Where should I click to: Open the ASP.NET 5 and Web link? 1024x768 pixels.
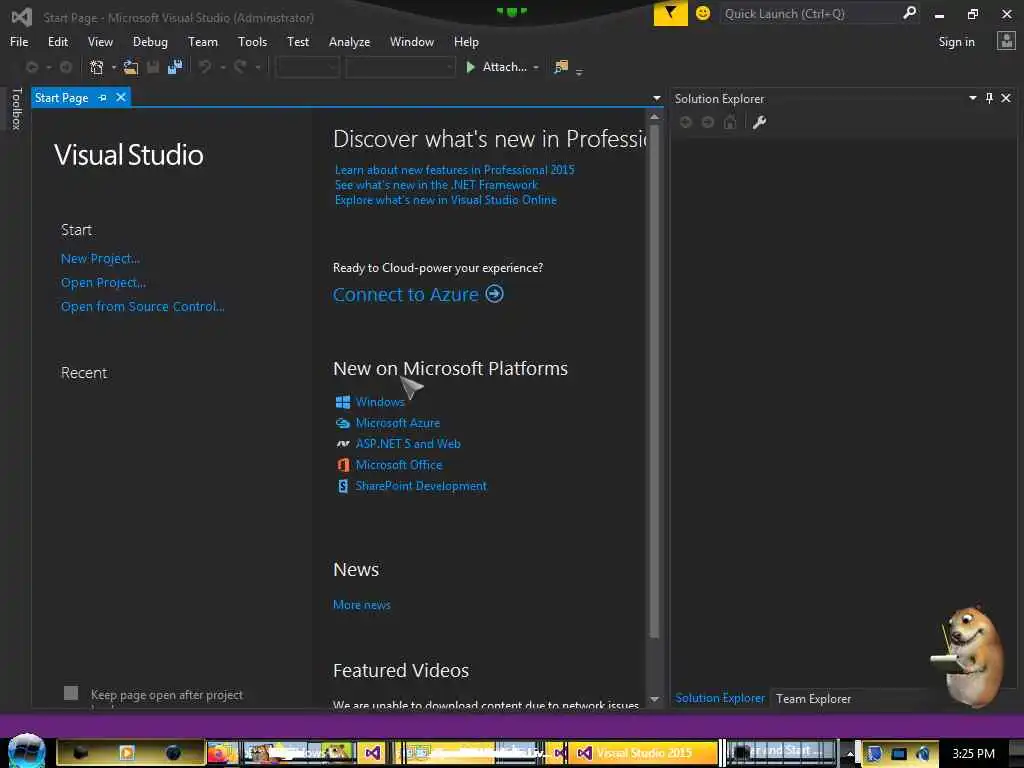point(408,443)
